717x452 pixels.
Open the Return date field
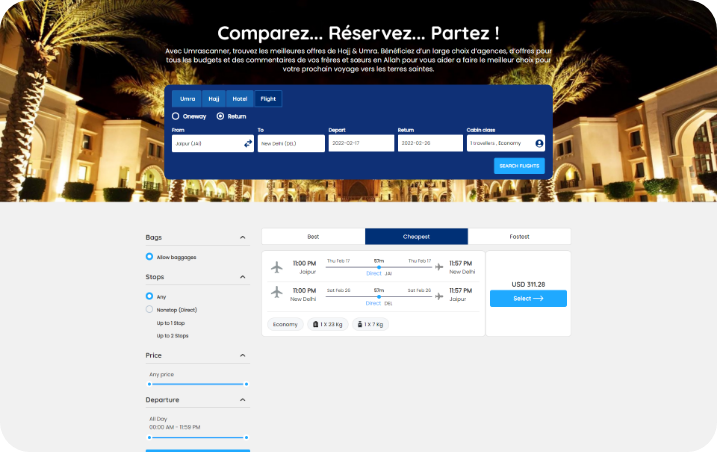tap(430, 143)
